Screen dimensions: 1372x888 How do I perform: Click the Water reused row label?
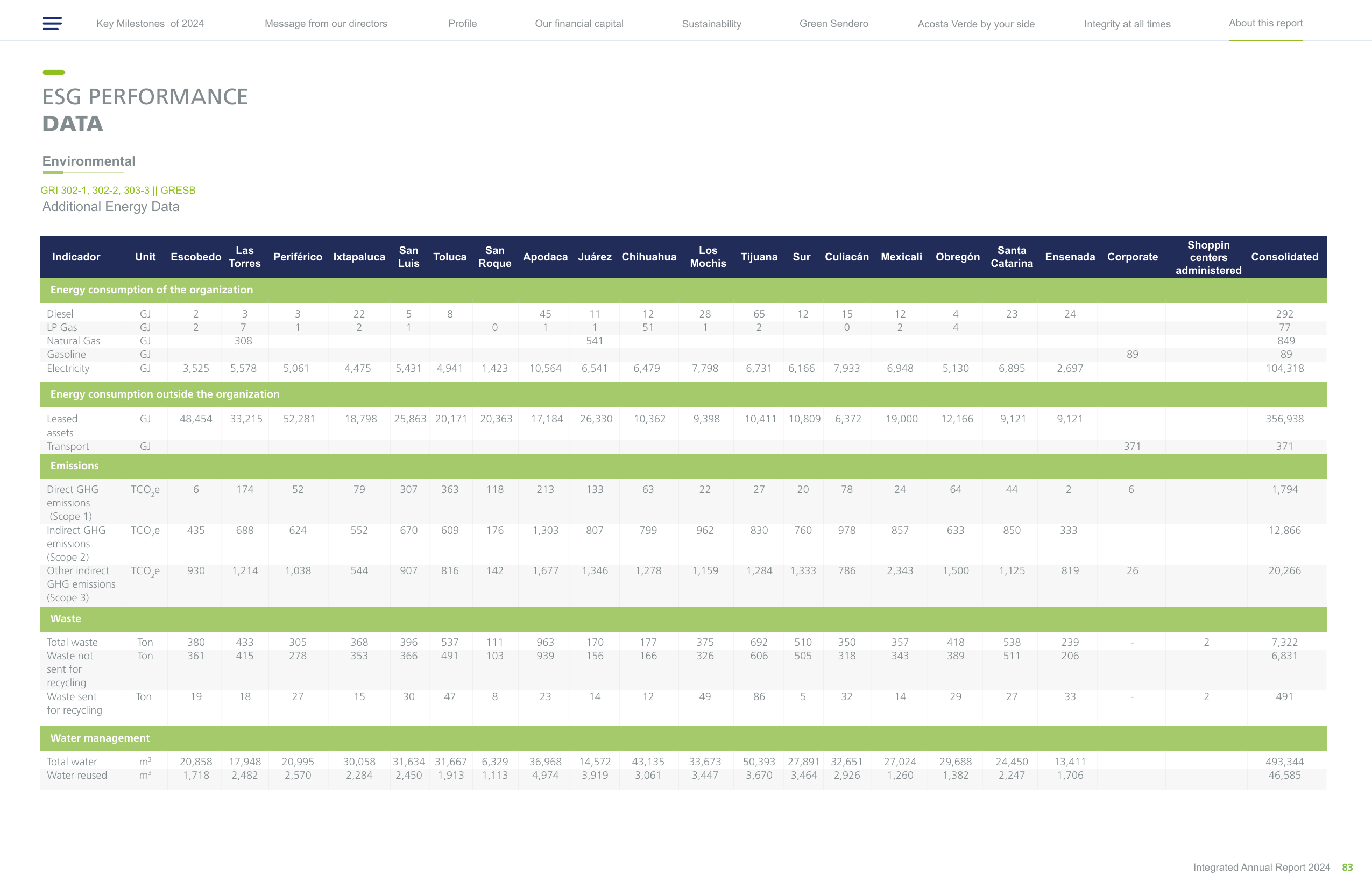76,776
